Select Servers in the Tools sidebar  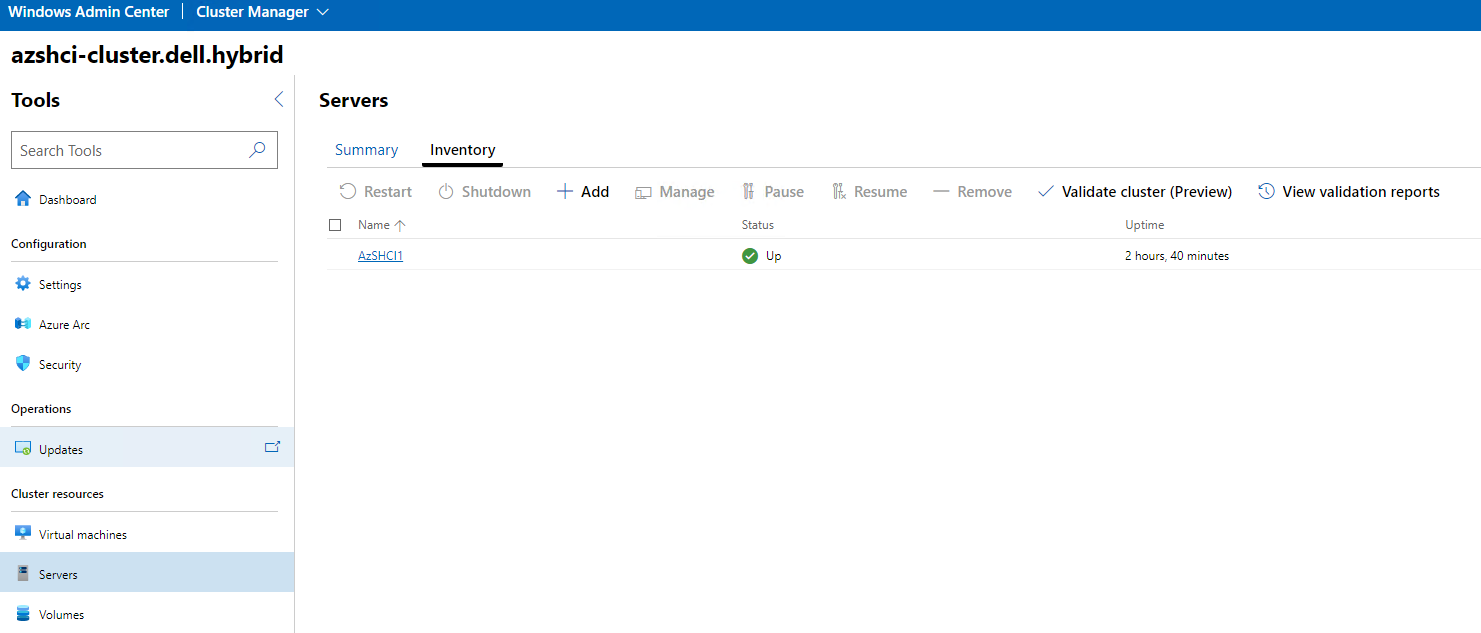(58, 574)
